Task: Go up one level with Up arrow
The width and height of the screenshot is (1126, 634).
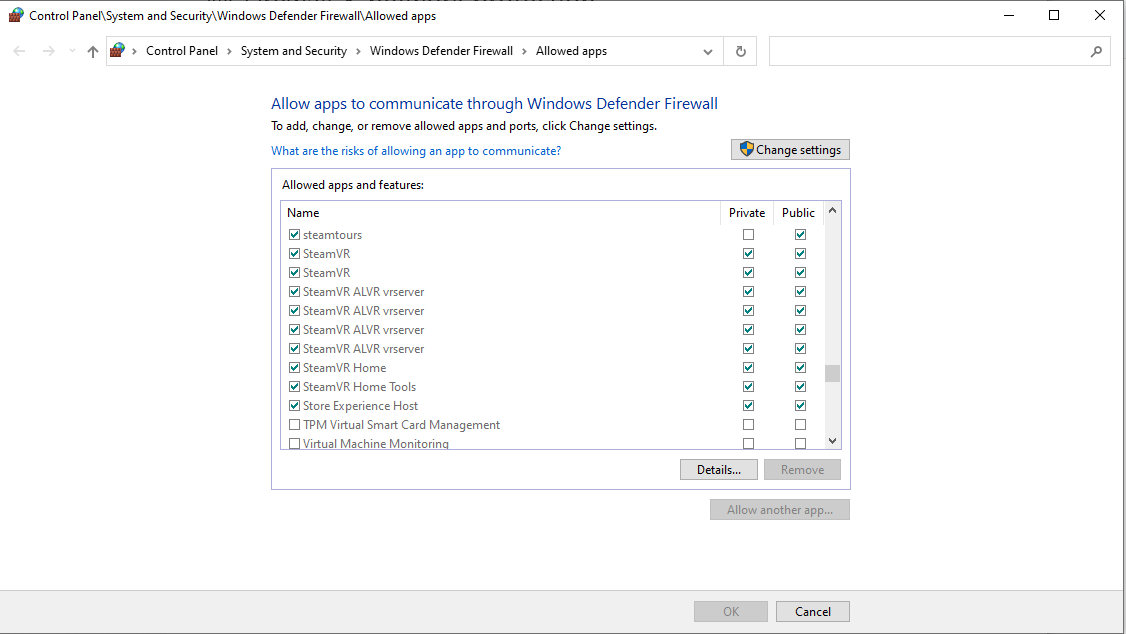Action: [93, 51]
